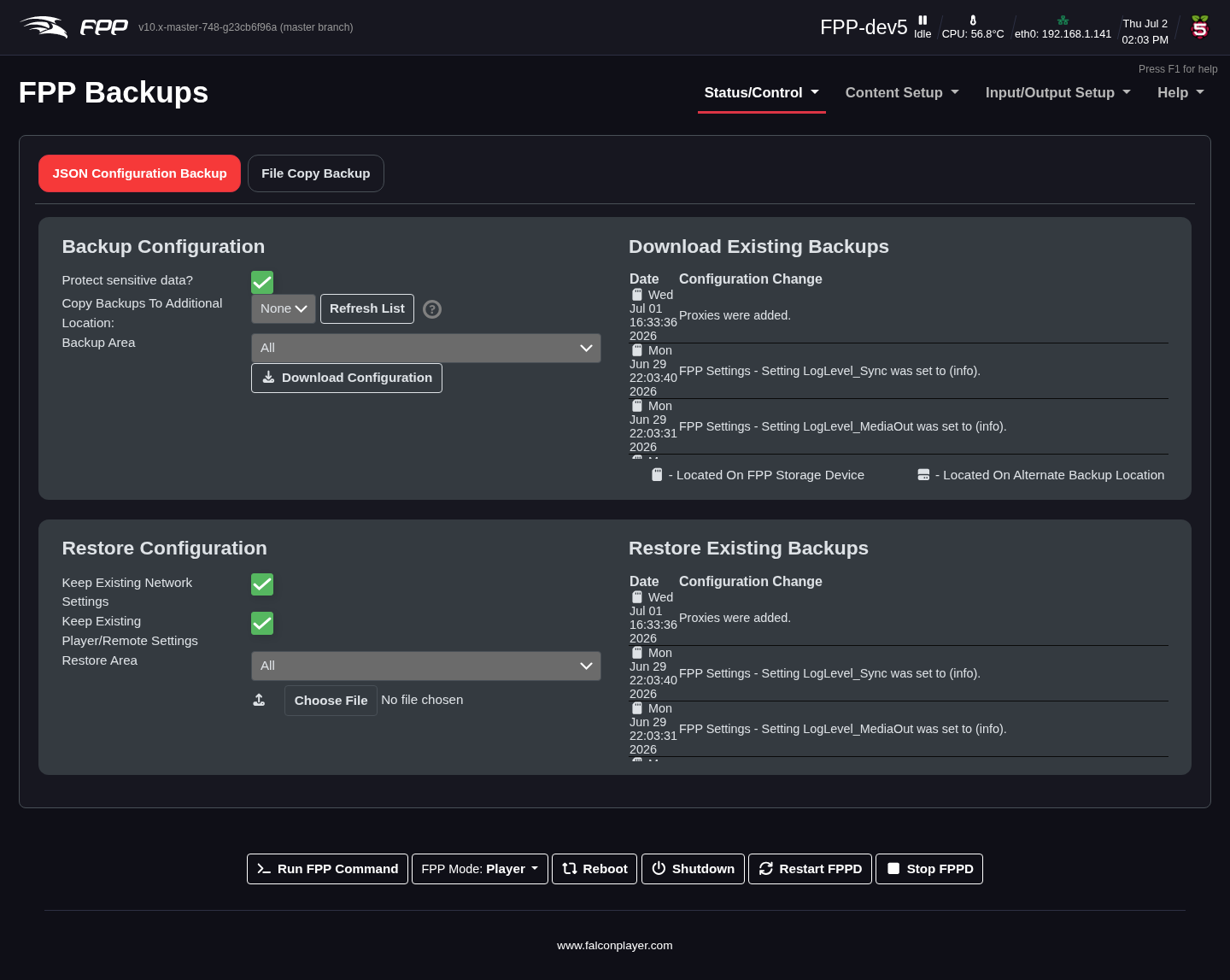Select restore backup 'Proxies were added.'
The image size is (1230, 980).
tap(899, 618)
